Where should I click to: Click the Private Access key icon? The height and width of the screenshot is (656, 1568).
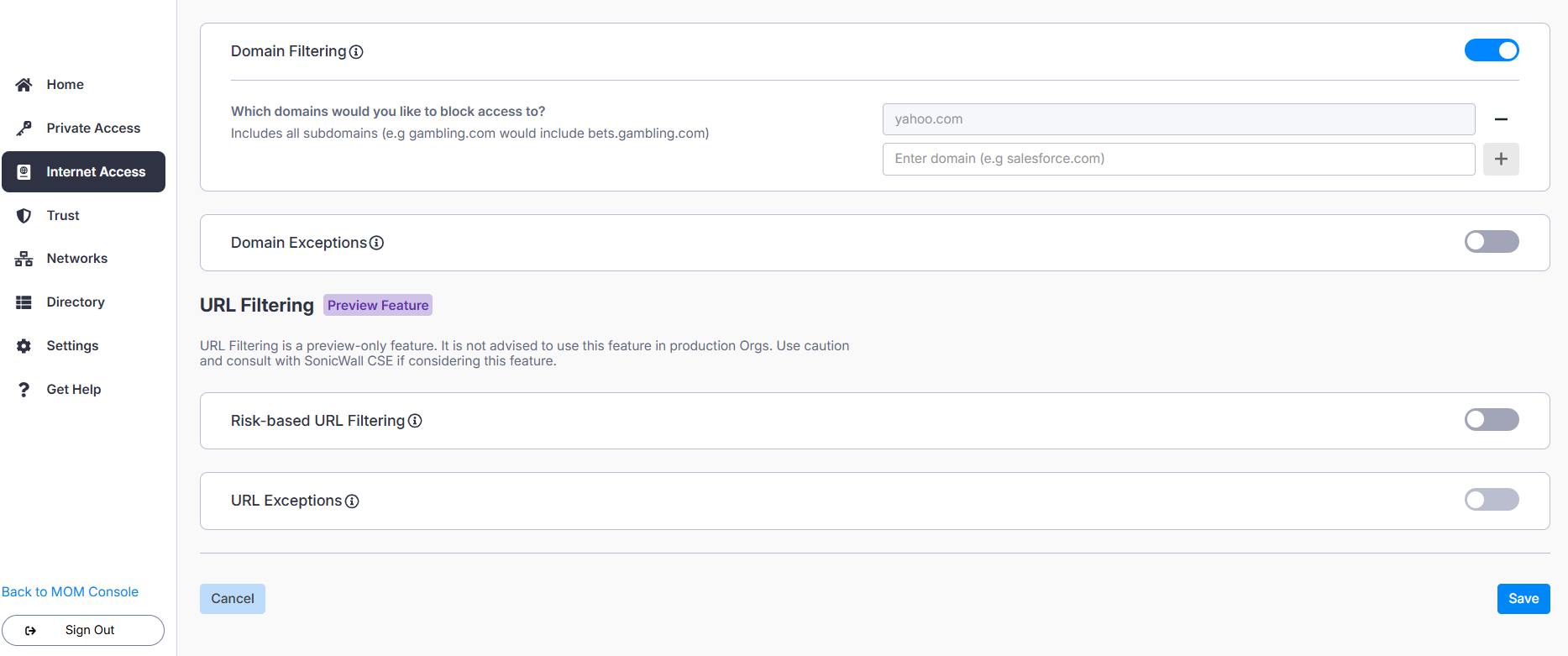[x=24, y=129]
